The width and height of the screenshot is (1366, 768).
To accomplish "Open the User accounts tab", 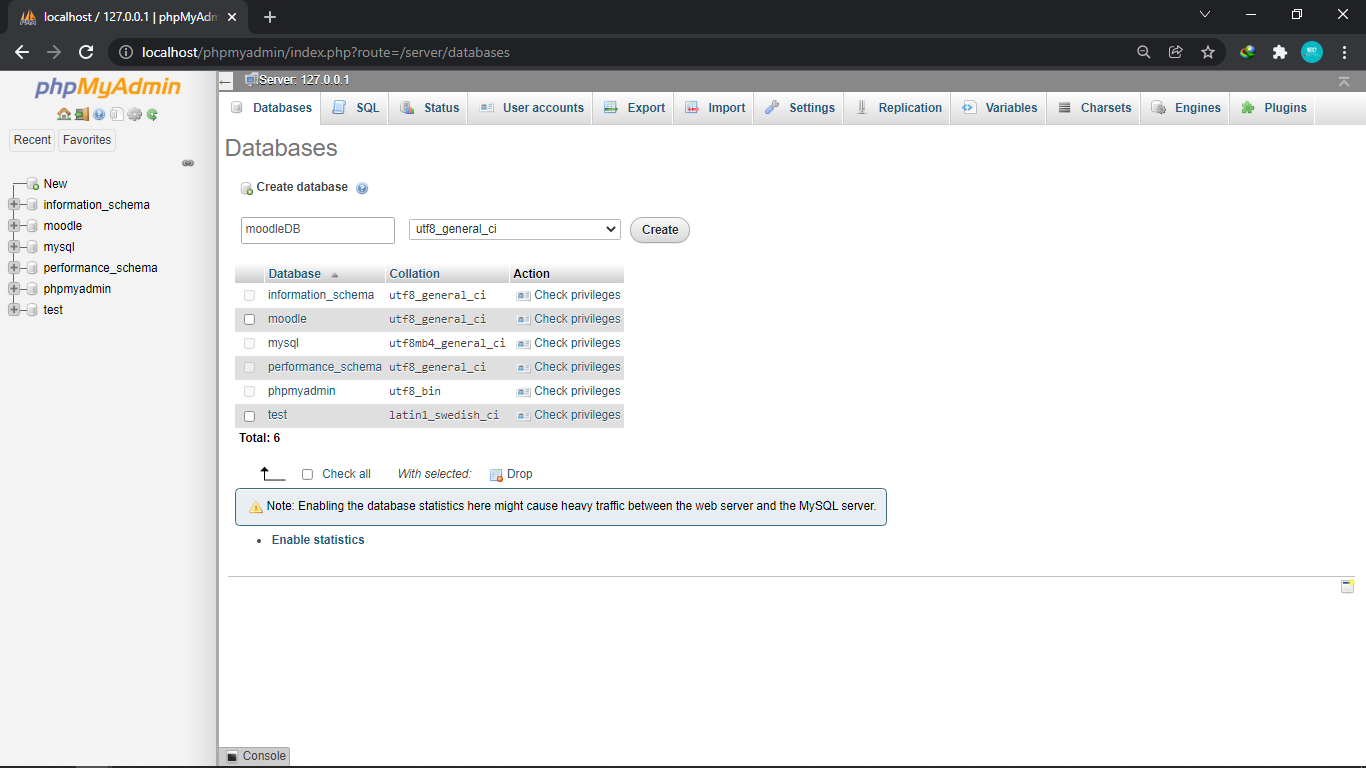I will [531, 108].
